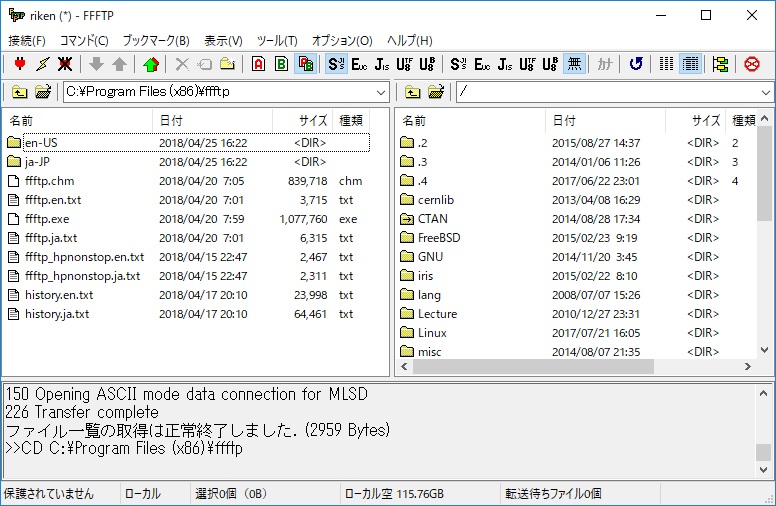Click the green Mirror Upload arrow icon
The width and height of the screenshot is (776, 506).
[151, 64]
